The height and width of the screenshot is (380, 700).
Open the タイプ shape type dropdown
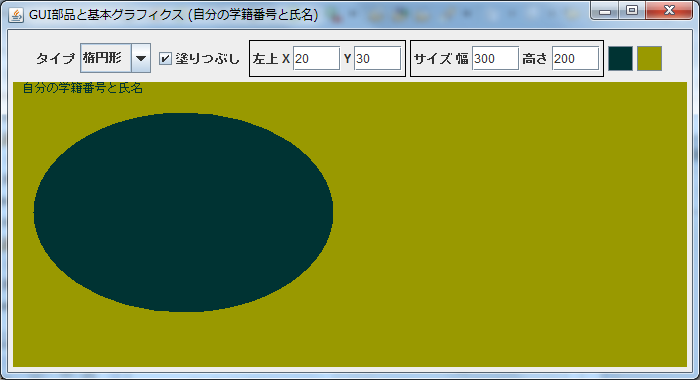(116, 58)
